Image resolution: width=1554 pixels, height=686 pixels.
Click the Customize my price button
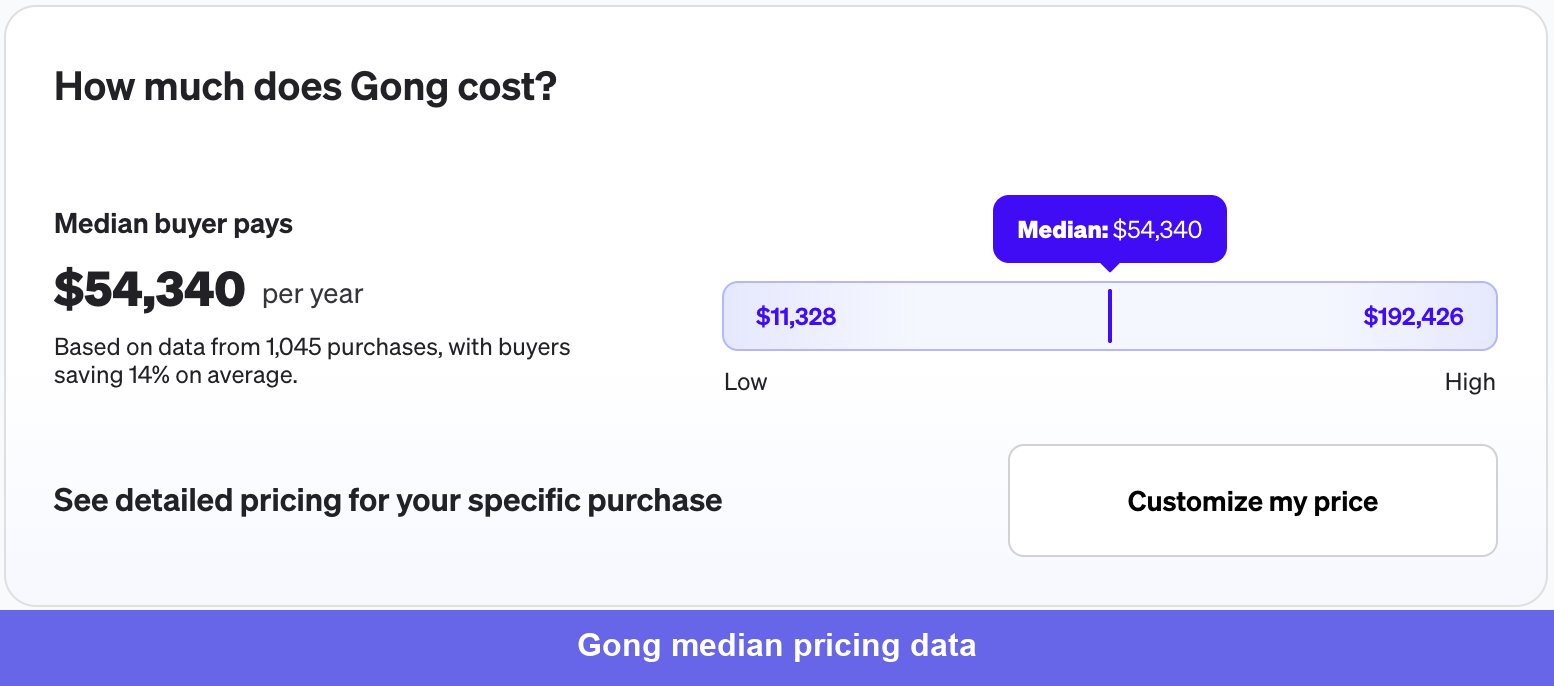(x=1252, y=500)
